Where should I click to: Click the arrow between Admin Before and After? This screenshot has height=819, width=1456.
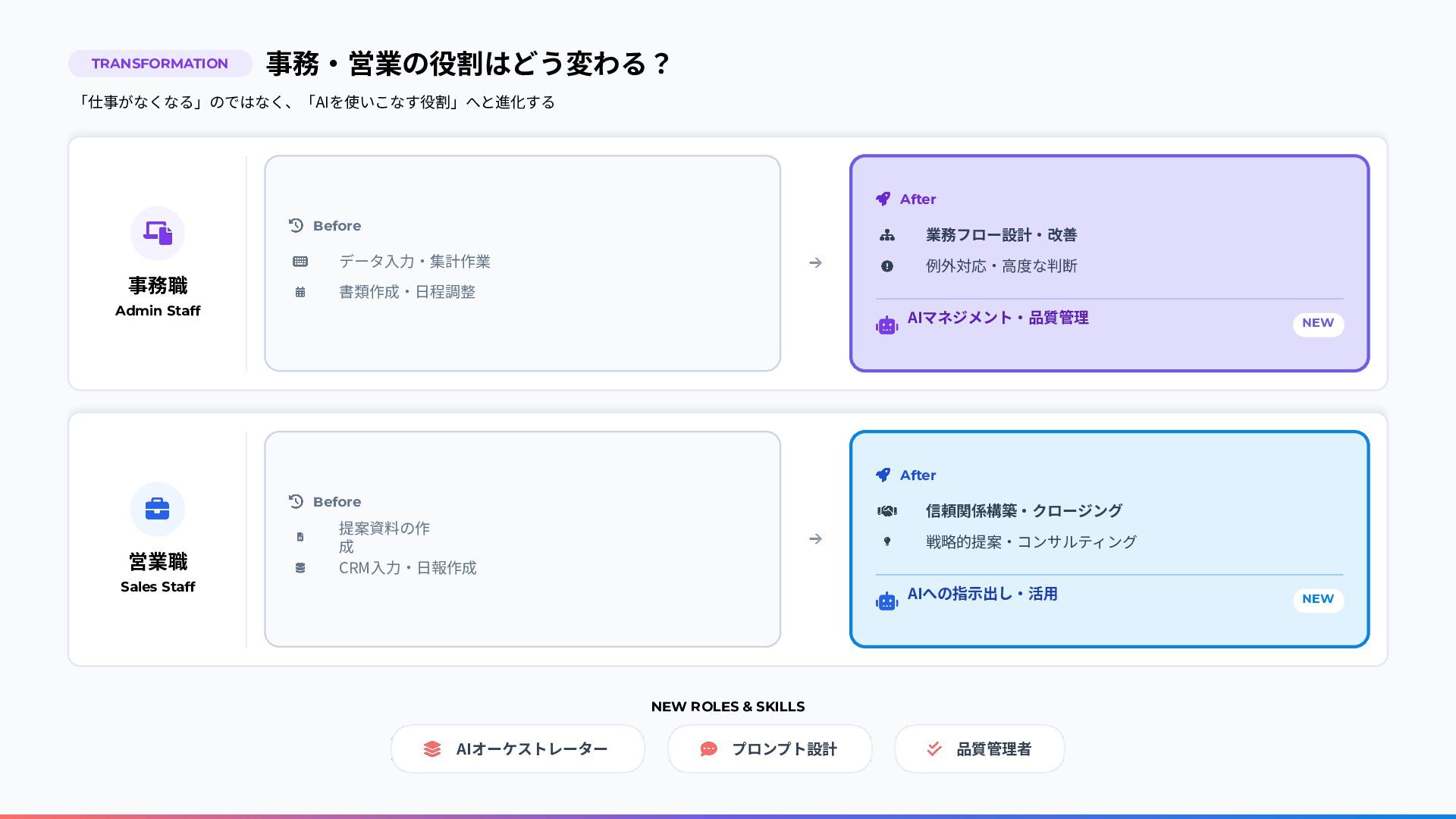tap(815, 262)
